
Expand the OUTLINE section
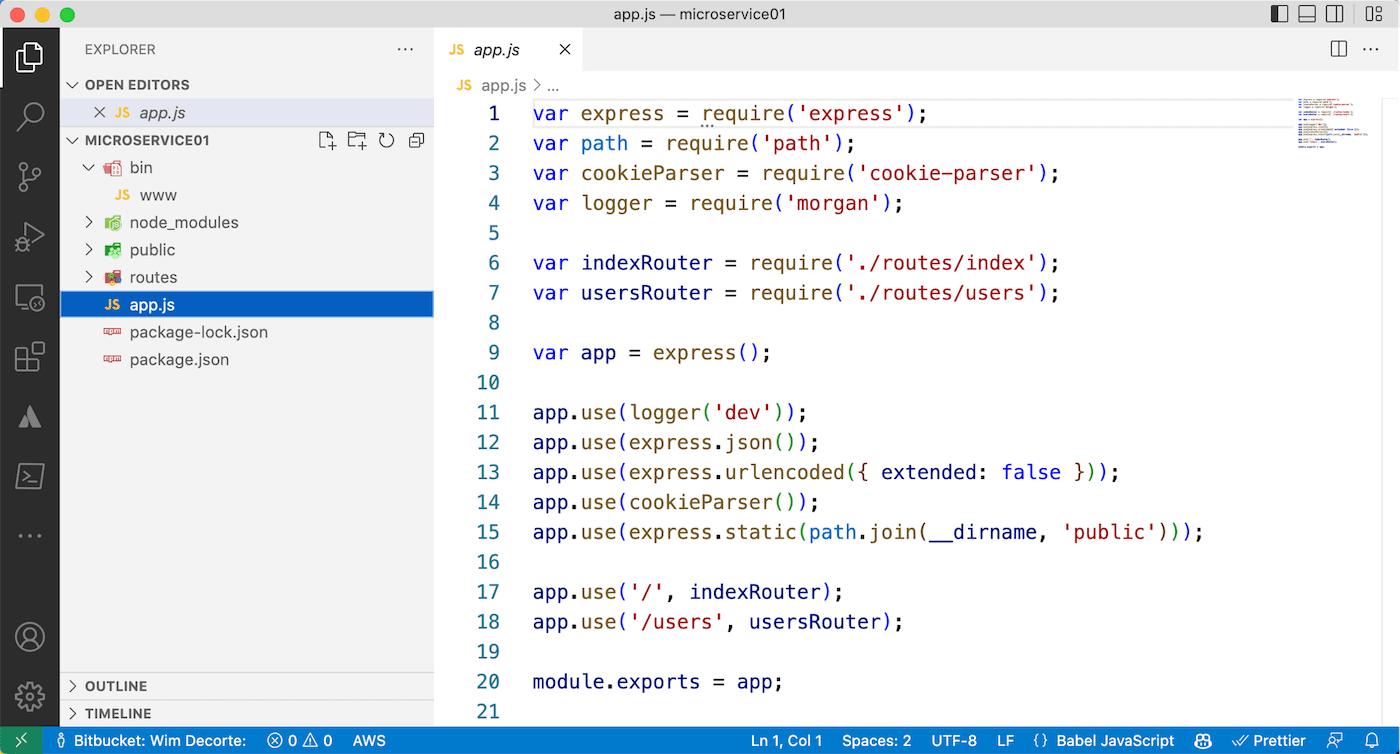(116, 686)
